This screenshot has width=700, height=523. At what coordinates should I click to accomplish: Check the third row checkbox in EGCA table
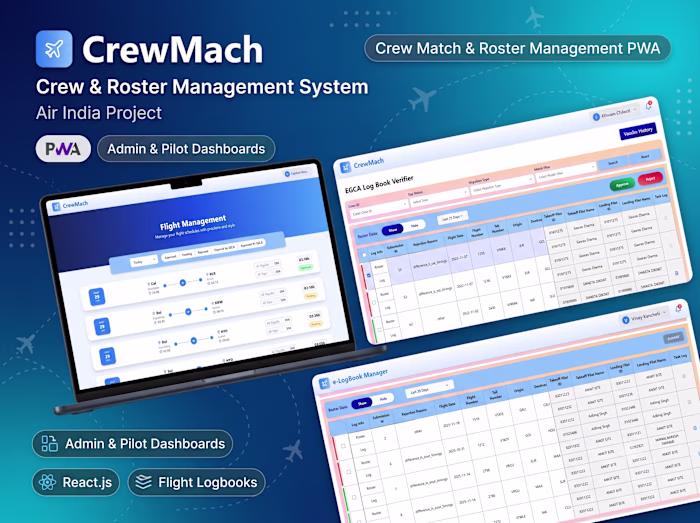[x=379, y=330]
